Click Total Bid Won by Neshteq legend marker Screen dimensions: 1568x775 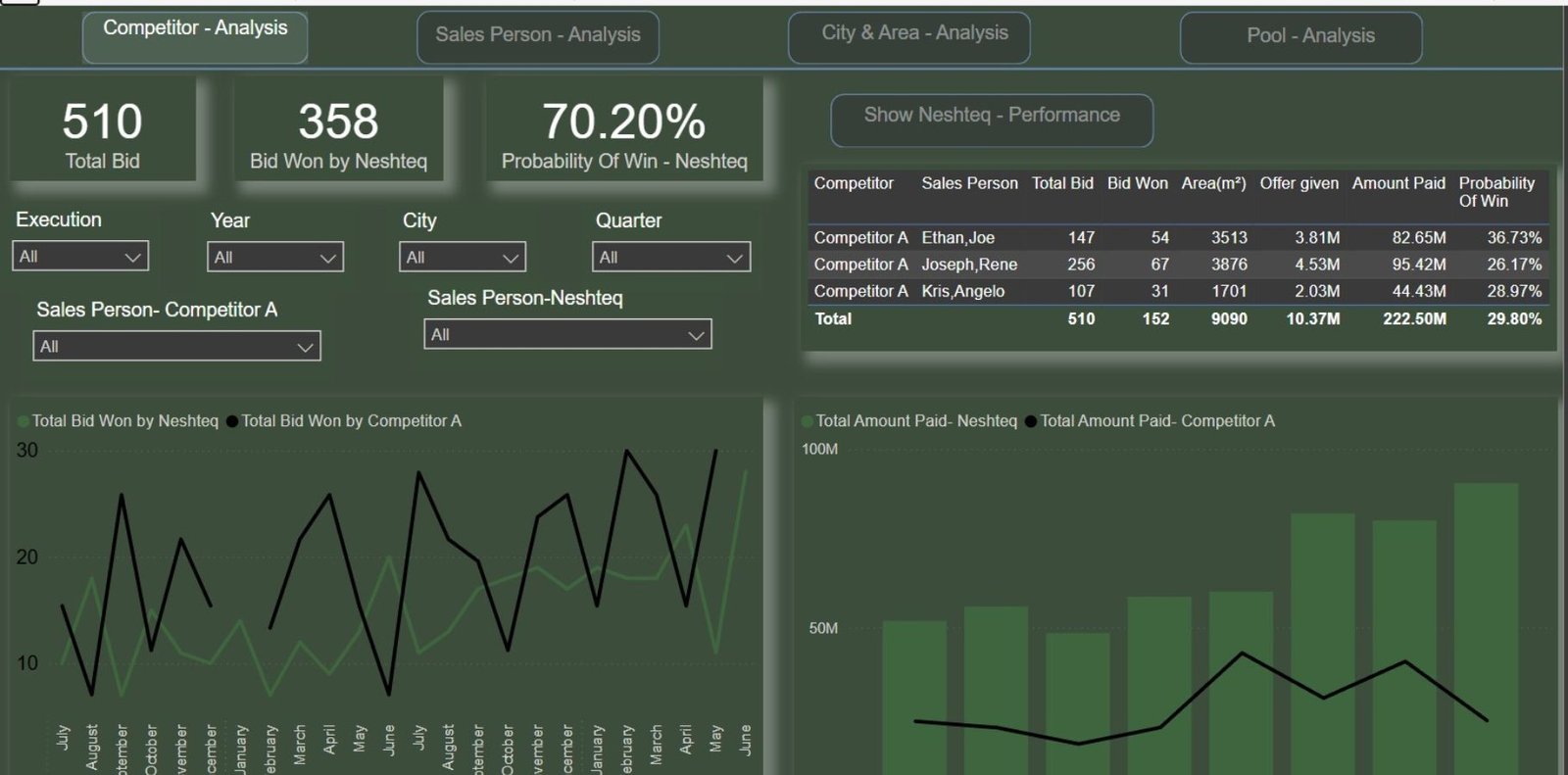click(x=23, y=421)
